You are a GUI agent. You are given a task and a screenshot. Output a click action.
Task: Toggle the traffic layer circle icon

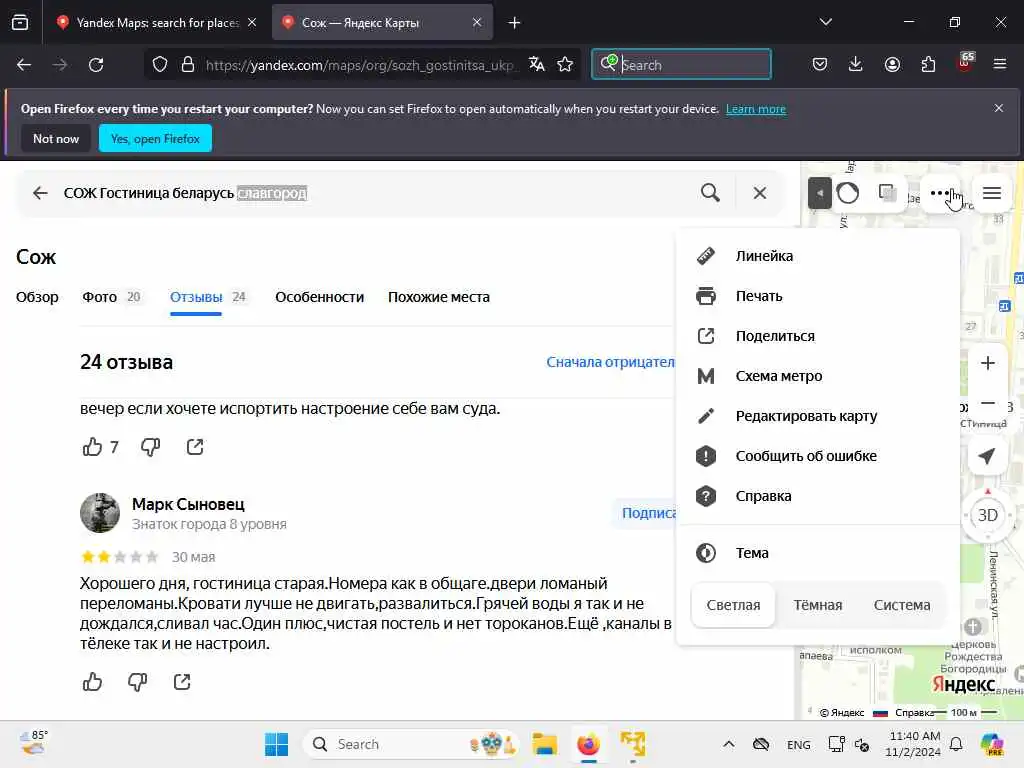pyautogui.click(x=848, y=193)
